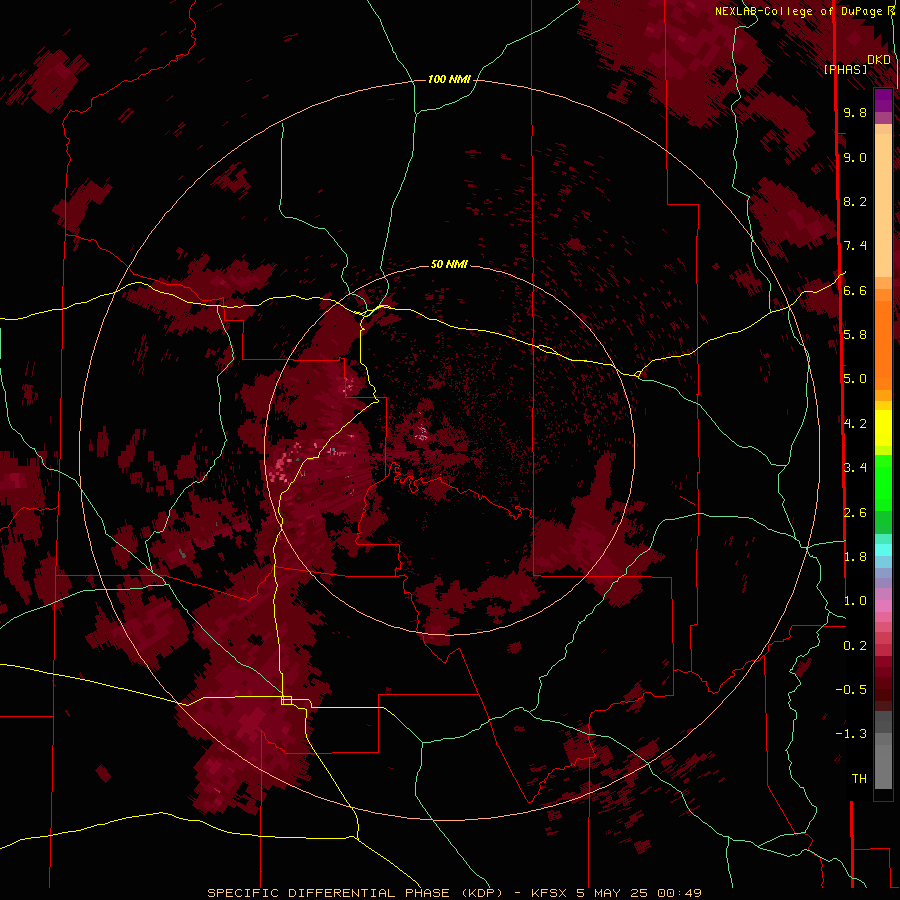Image resolution: width=900 pixels, height=900 pixels.
Task: Click the DKD PHAS legend unit label
Action: click(x=856, y=64)
